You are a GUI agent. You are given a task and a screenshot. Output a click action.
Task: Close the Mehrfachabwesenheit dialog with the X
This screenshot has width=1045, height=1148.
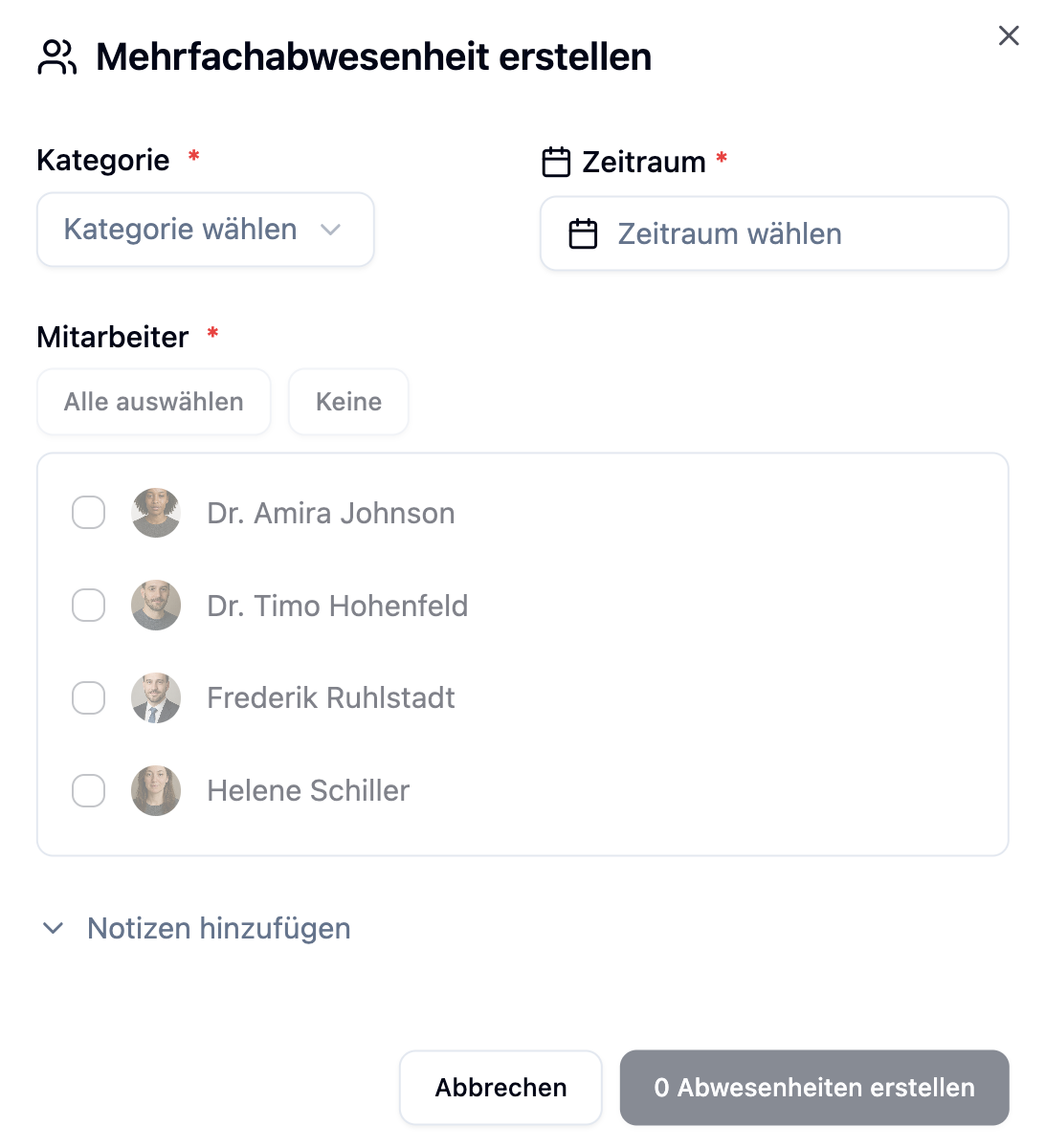pyautogui.click(x=1009, y=36)
